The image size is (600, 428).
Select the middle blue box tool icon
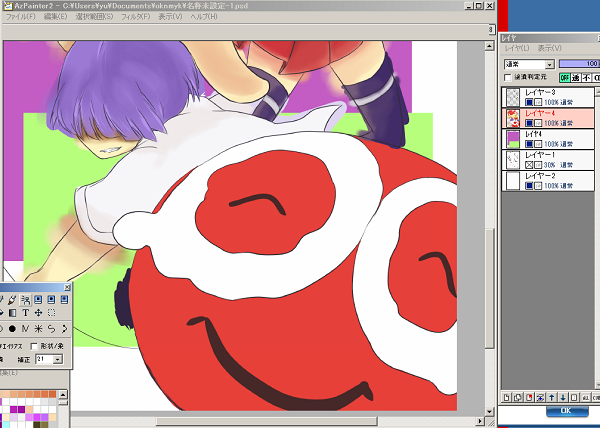tap(51, 299)
